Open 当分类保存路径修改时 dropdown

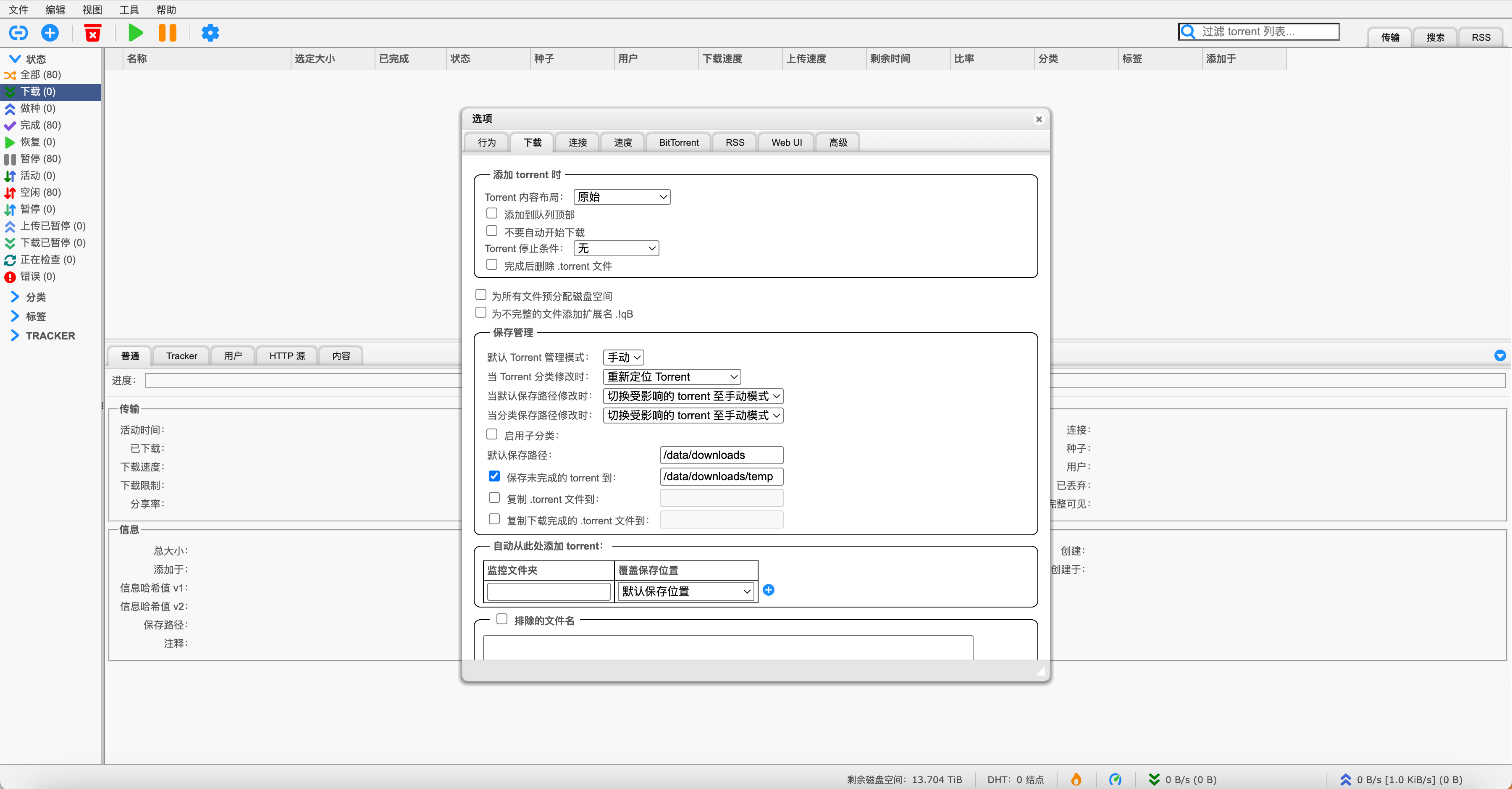[x=693, y=416]
